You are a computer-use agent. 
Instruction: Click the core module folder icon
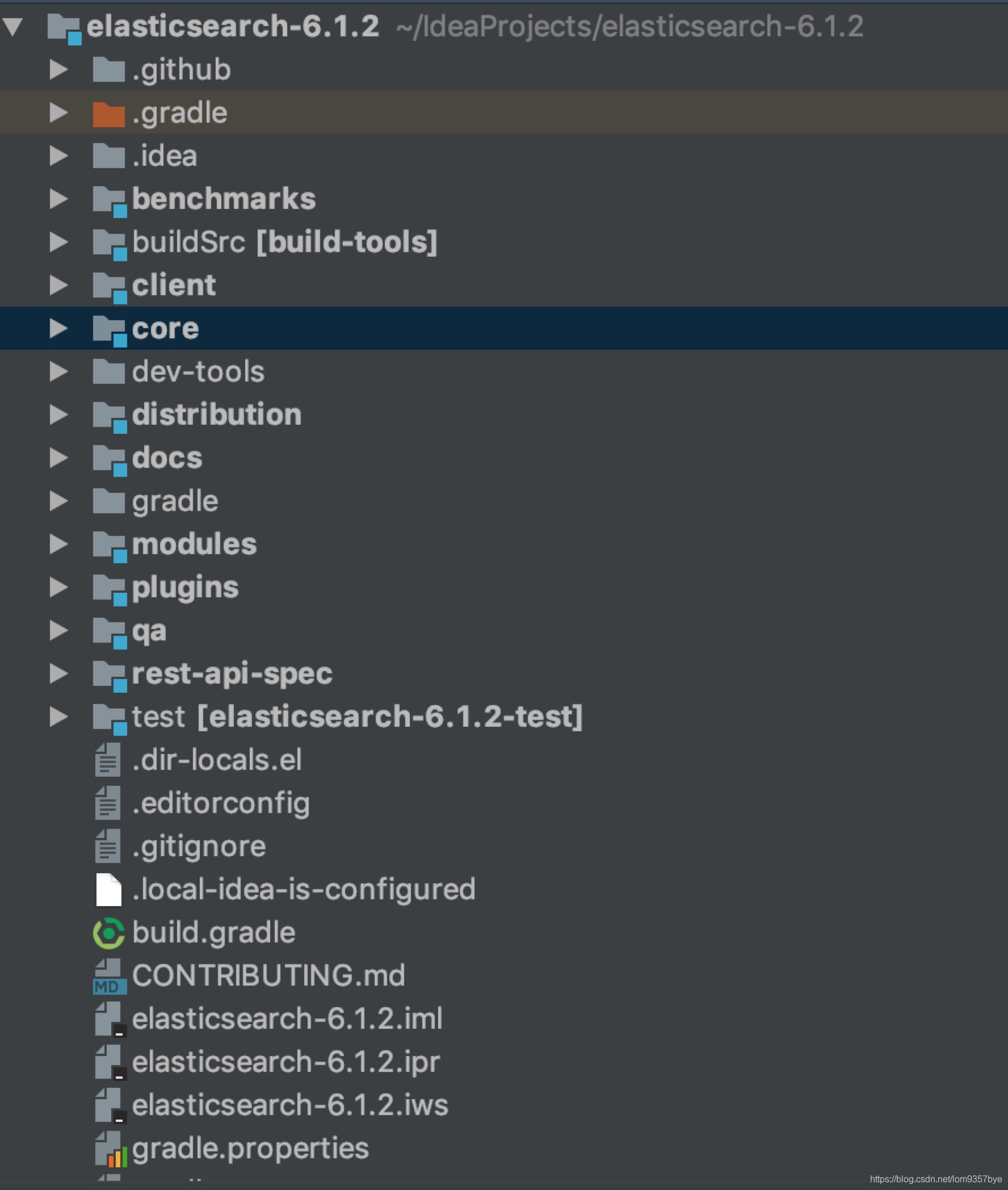(x=110, y=331)
